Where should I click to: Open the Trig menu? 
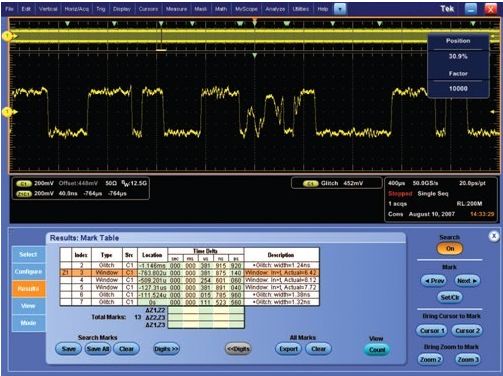point(101,9)
